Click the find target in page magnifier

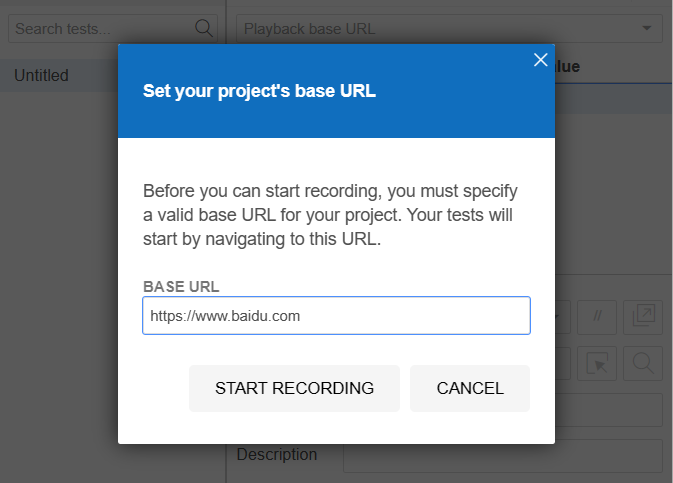643,363
